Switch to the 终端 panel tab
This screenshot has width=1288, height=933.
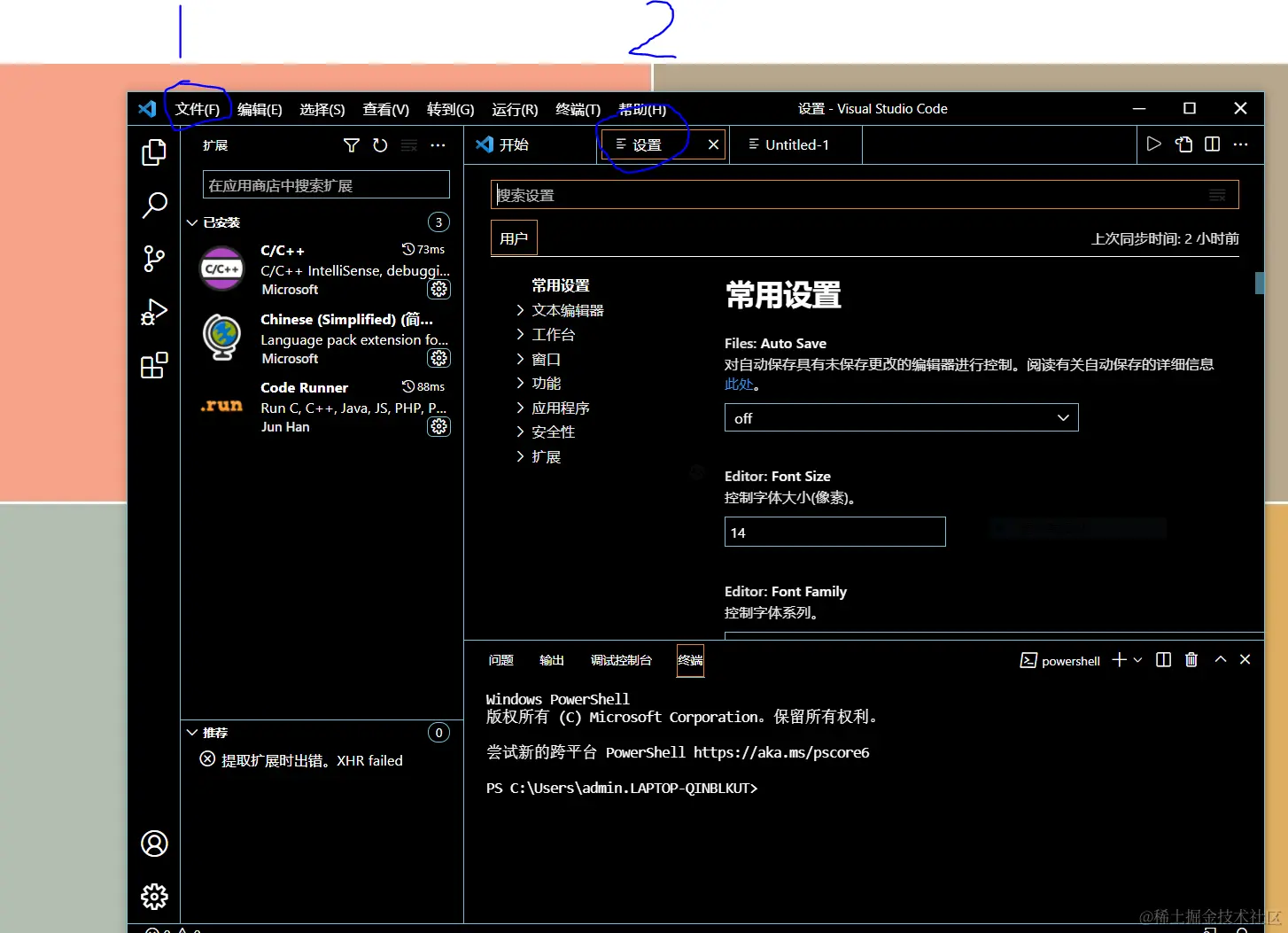click(690, 660)
